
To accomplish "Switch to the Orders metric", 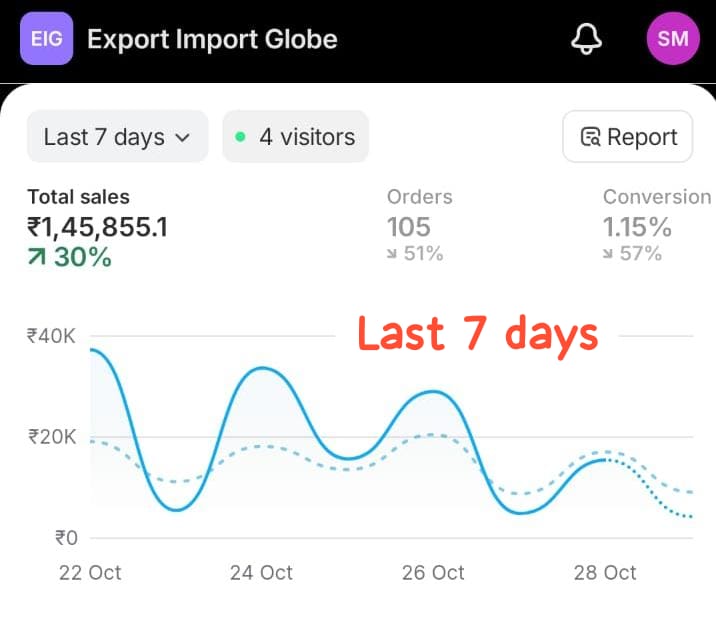I will coord(419,197).
